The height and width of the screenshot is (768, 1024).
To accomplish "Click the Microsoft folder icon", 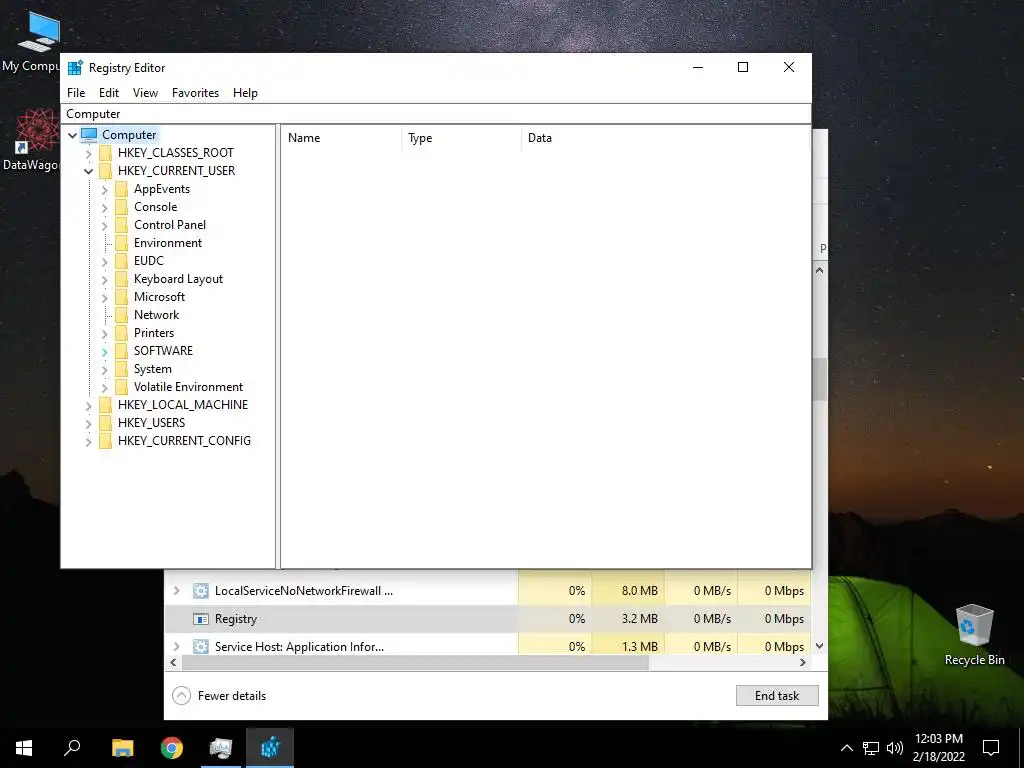I will (121, 296).
